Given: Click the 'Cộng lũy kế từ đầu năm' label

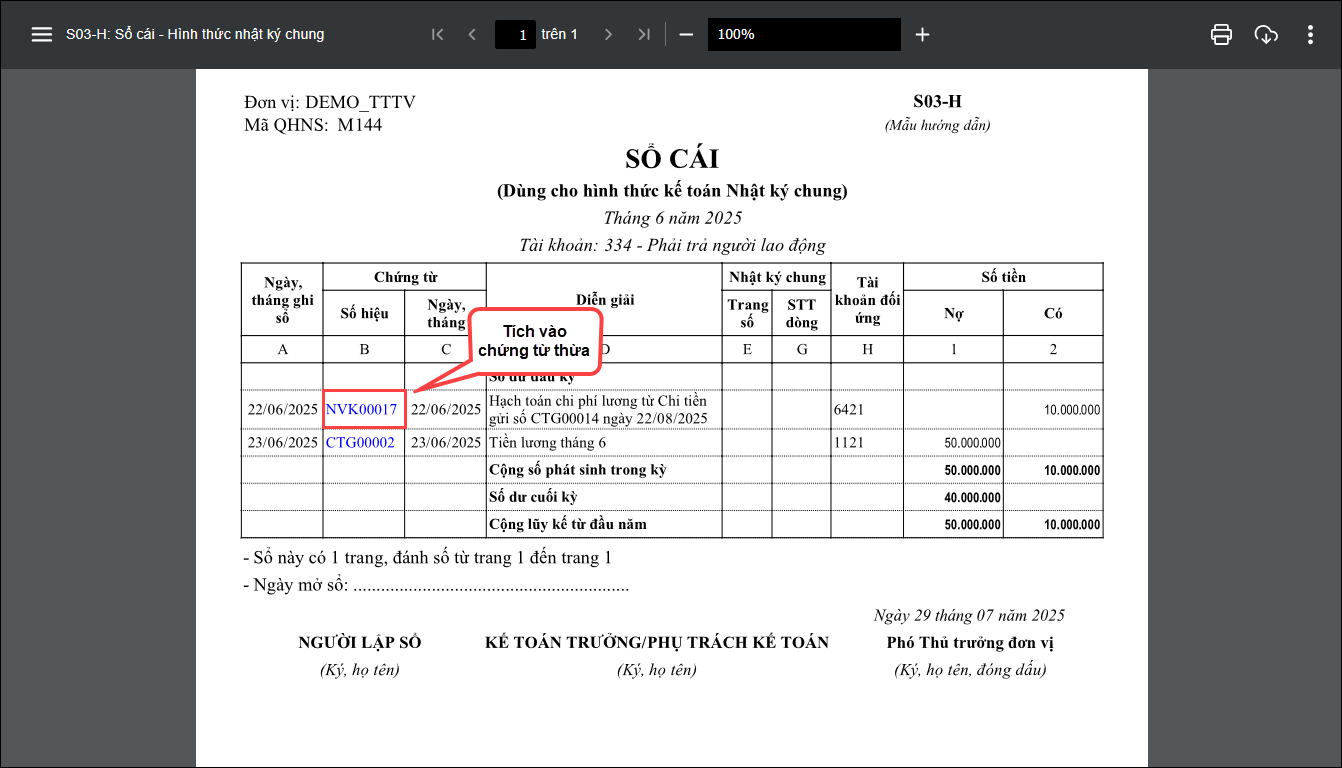Looking at the screenshot, I should click(x=568, y=524).
